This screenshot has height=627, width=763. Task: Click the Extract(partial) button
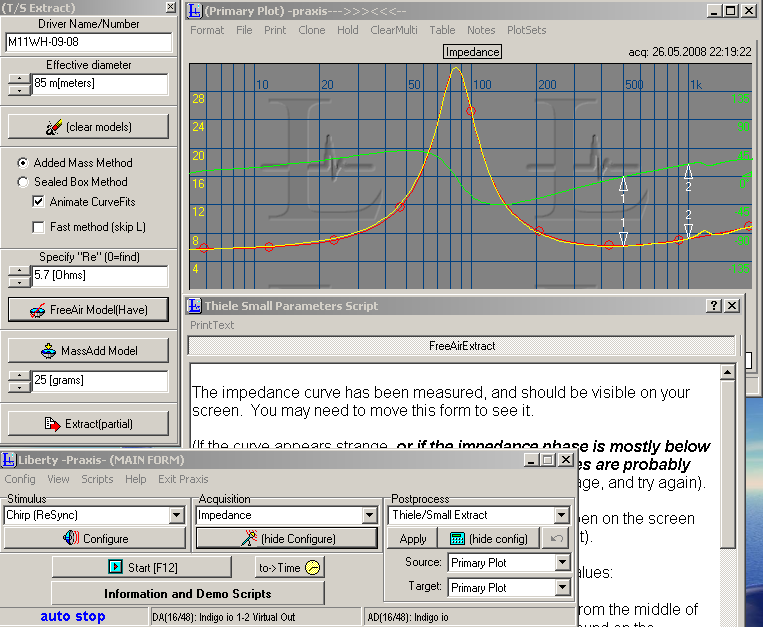(x=88, y=424)
